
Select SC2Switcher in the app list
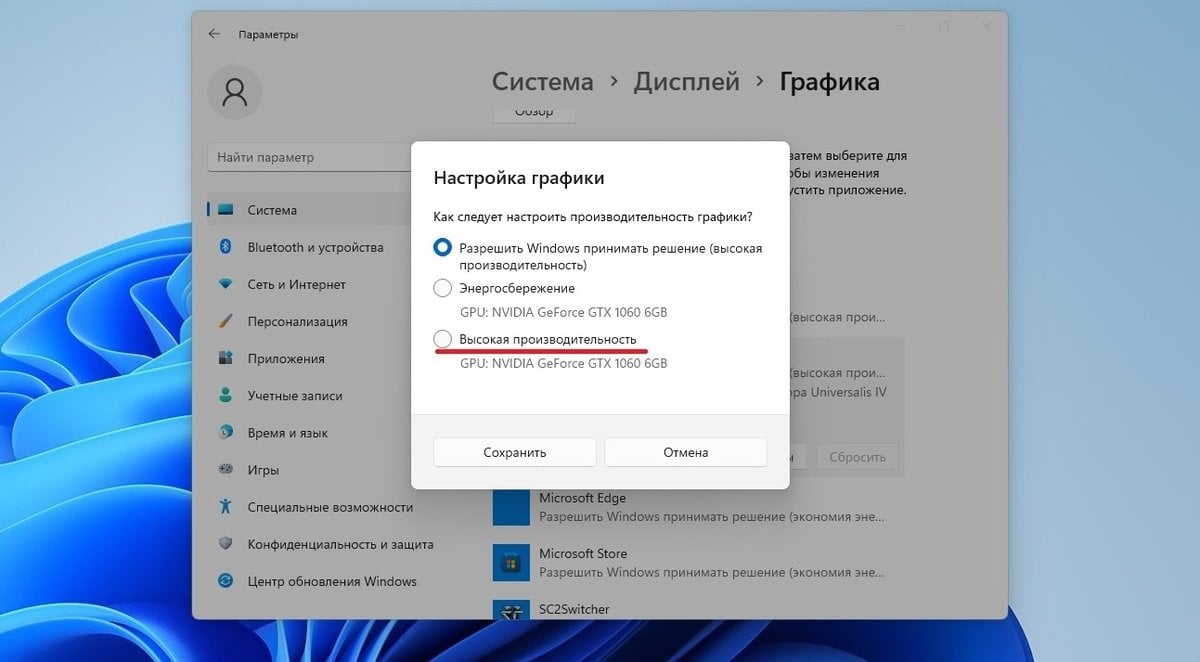[x=698, y=609]
